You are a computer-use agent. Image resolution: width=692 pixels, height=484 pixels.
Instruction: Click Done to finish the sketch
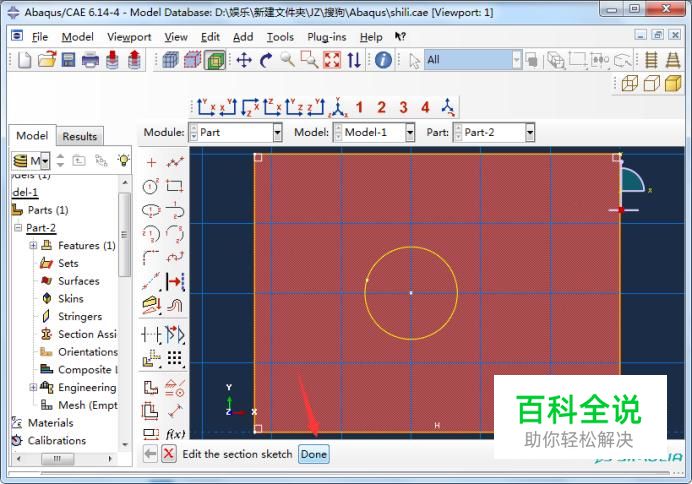coord(314,454)
